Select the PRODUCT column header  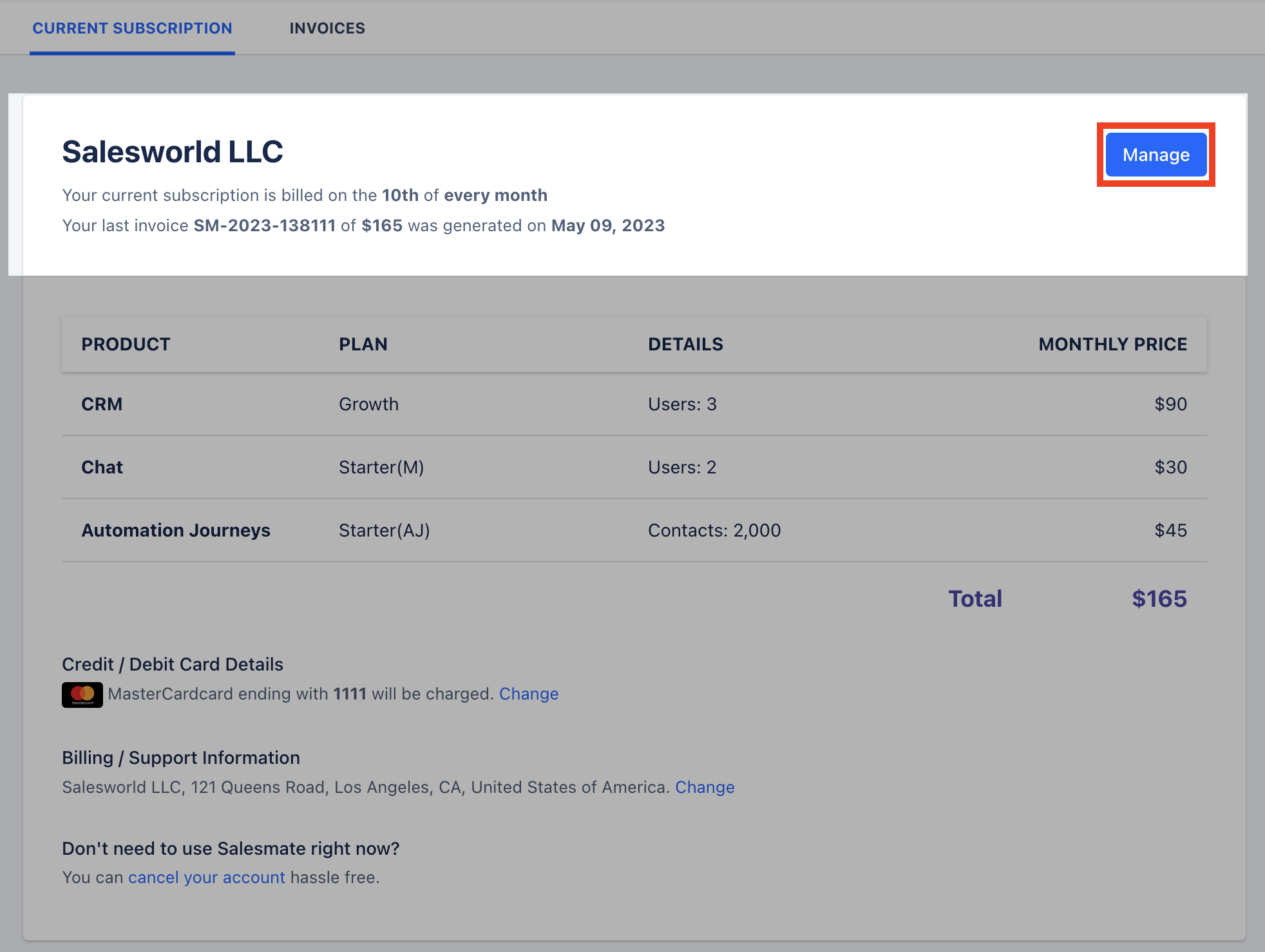tap(126, 344)
